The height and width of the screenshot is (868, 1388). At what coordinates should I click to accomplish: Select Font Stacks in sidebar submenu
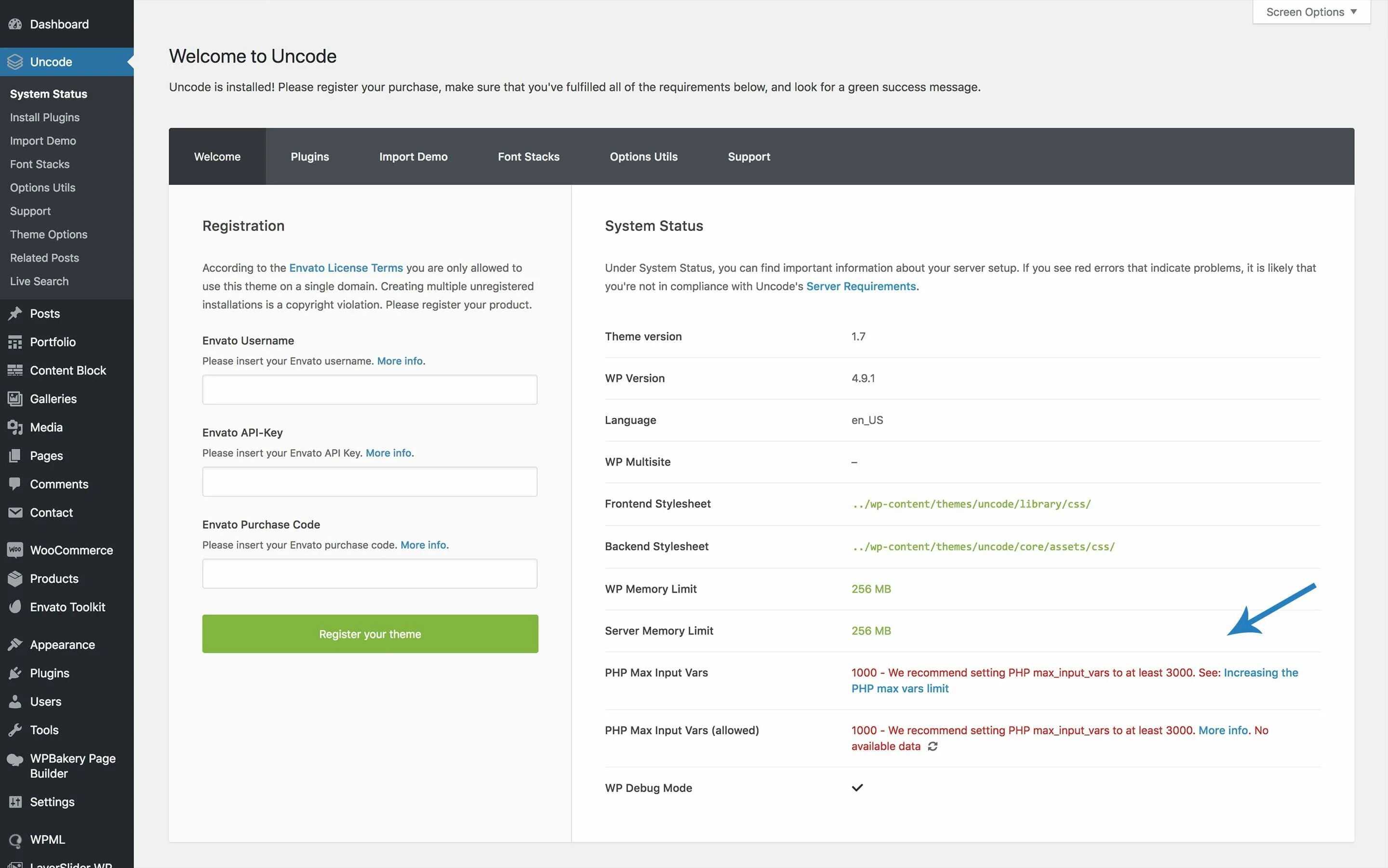click(40, 164)
